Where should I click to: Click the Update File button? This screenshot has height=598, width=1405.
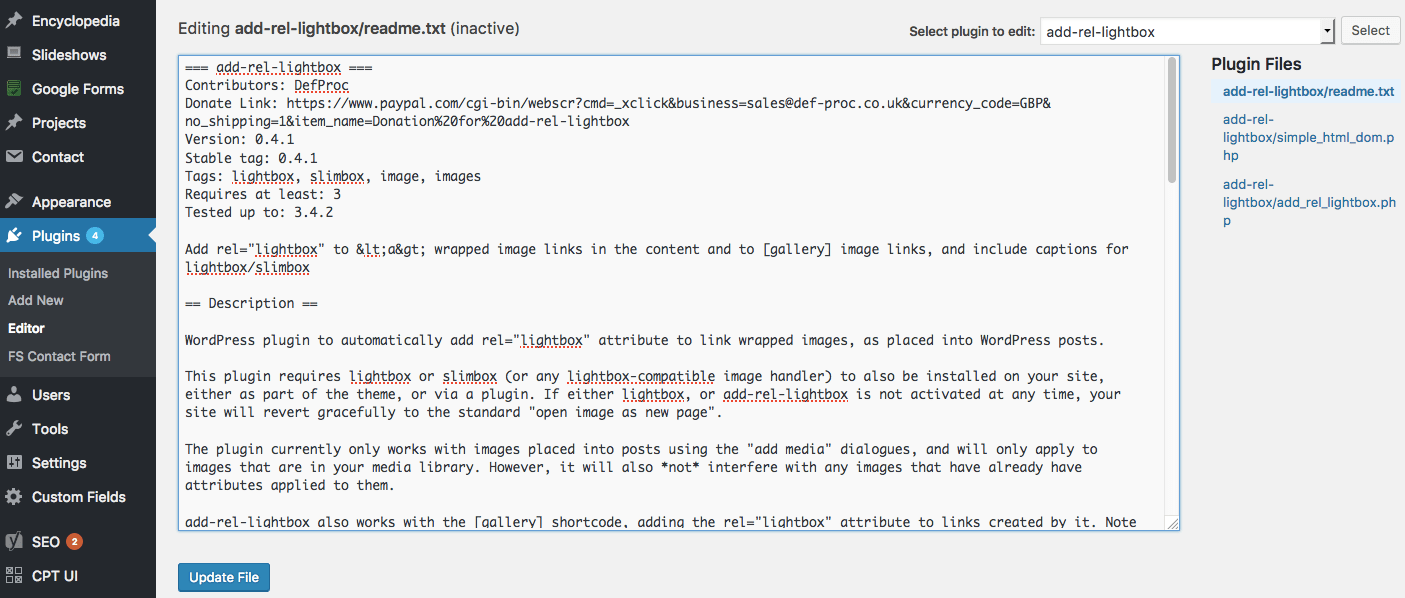click(x=223, y=577)
